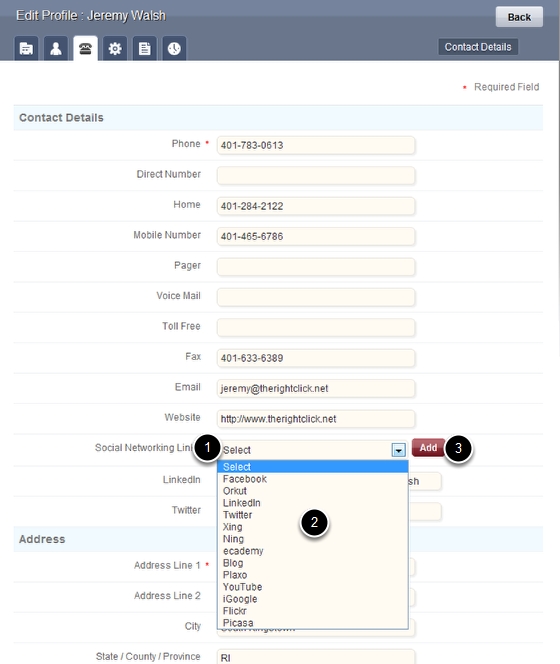Click the Direct Number input field

pos(316,176)
